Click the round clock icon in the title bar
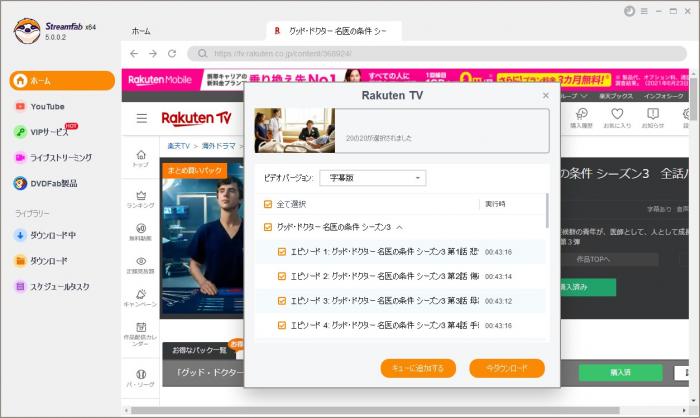 (629, 11)
